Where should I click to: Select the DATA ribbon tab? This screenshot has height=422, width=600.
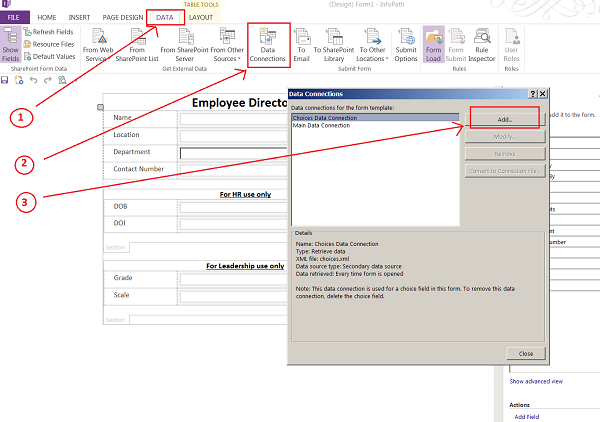pos(165,18)
